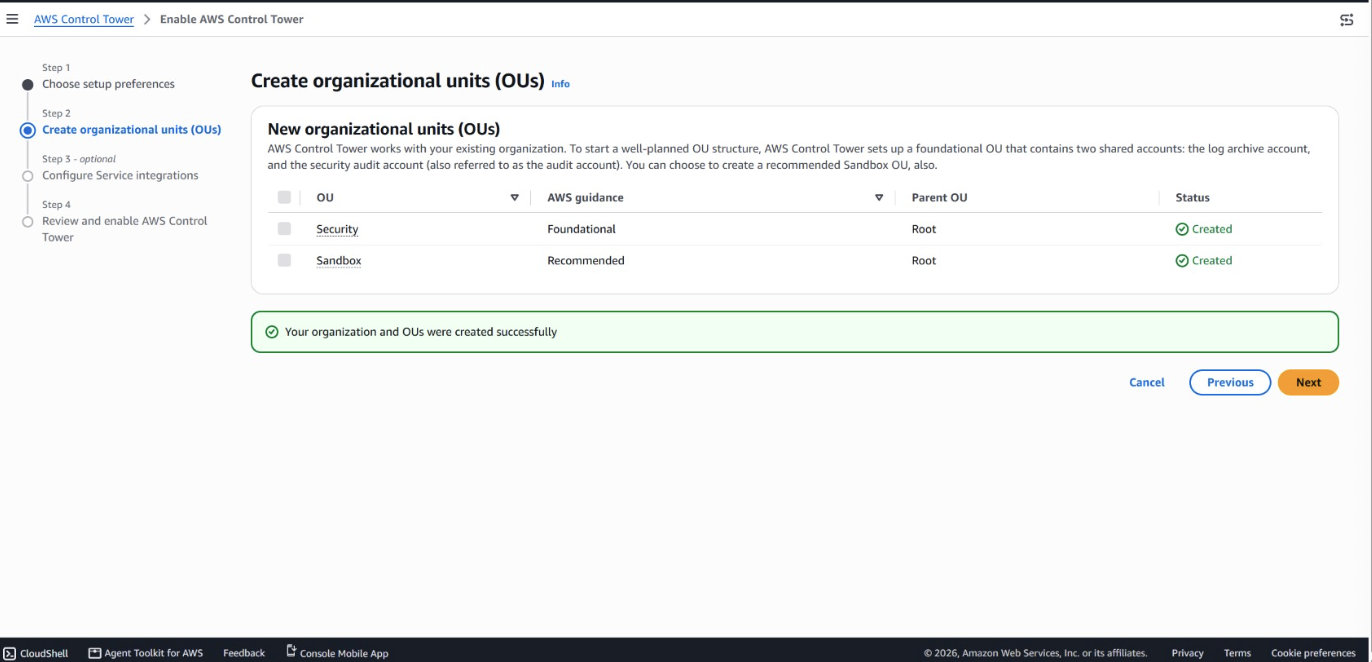Click the Amazon Web Services copyright text
The image size is (1372, 662).
[1035, 653]
